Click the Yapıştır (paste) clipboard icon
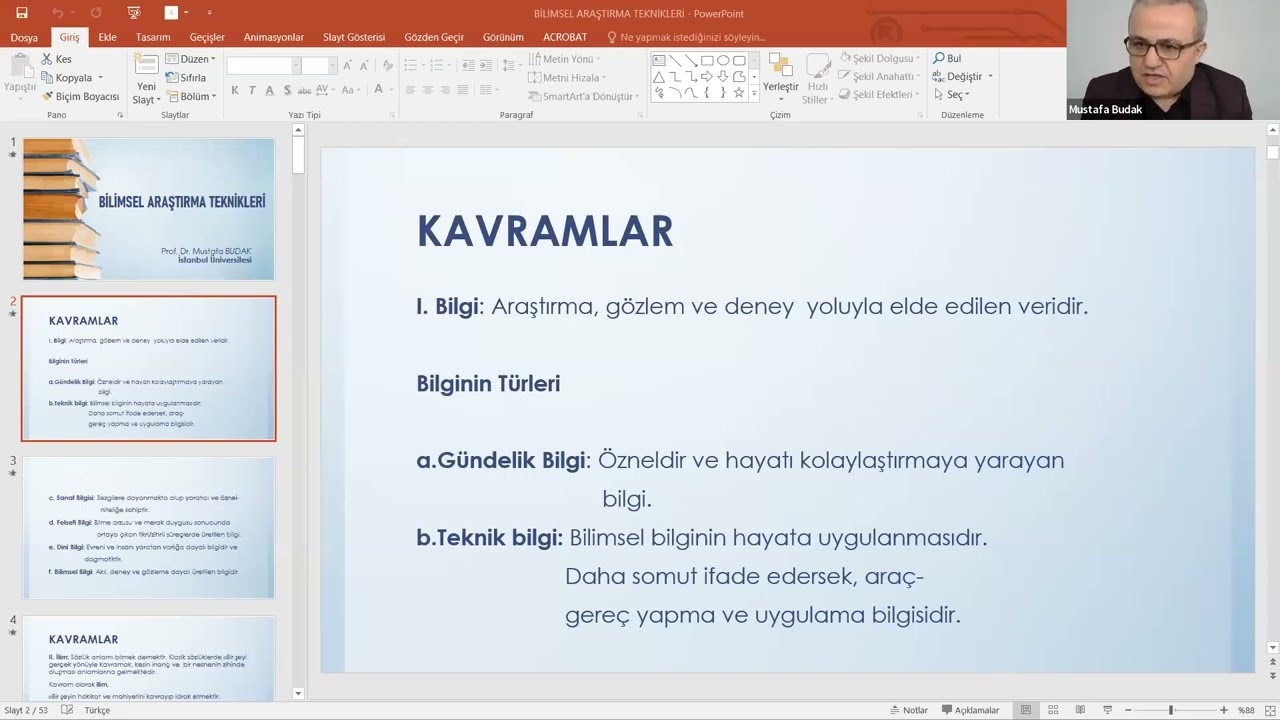Viewport: 1280px width, 720px height. (20, 66)
